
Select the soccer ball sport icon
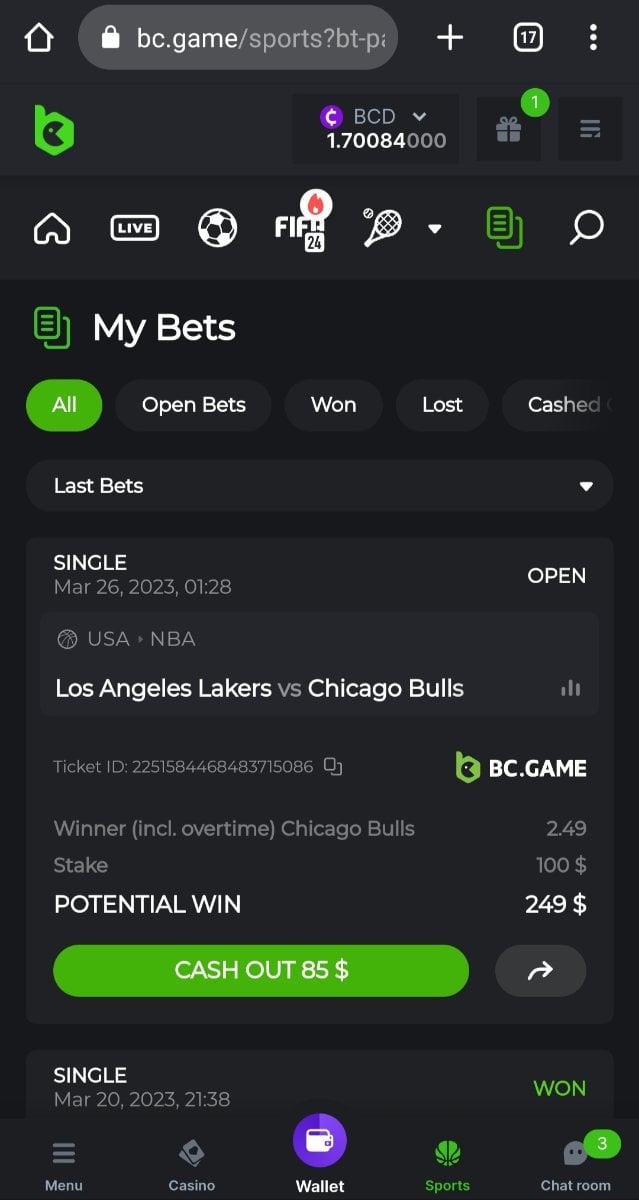(x=217, y=228)
